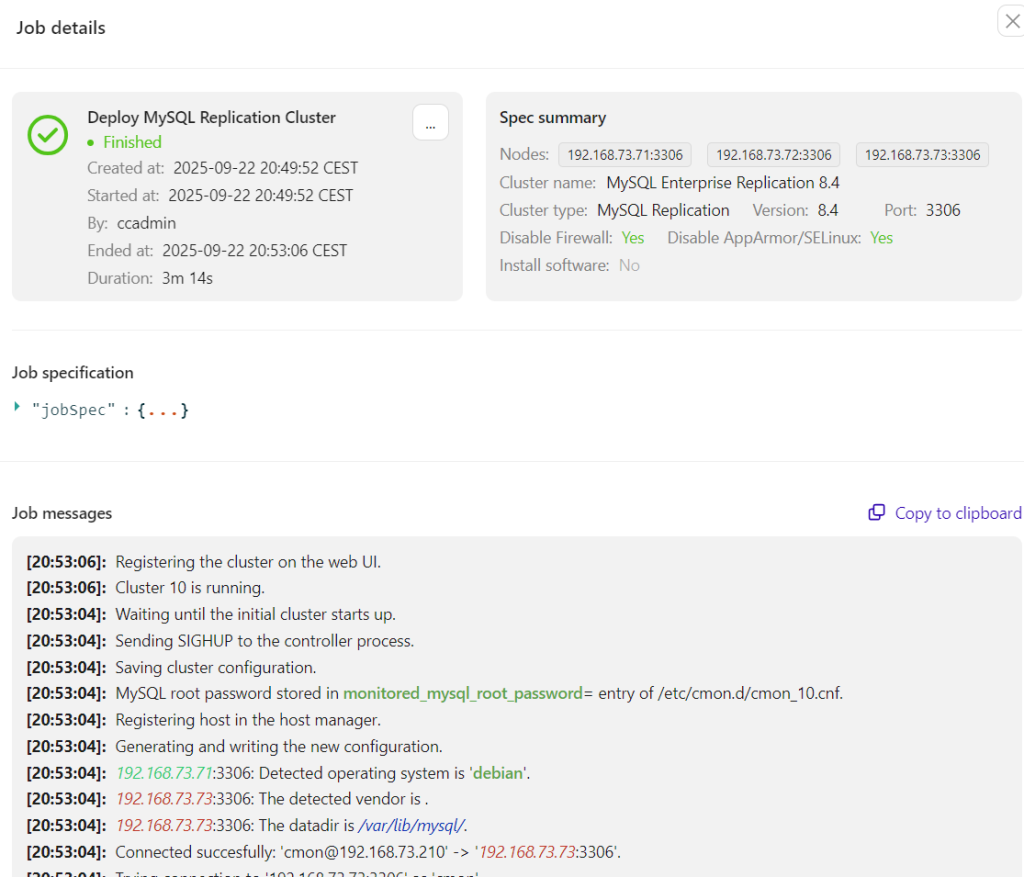This screenshot has width=1024, height=877.
Task: Select the "jobSpec" key label
Action: coord(73,410)
